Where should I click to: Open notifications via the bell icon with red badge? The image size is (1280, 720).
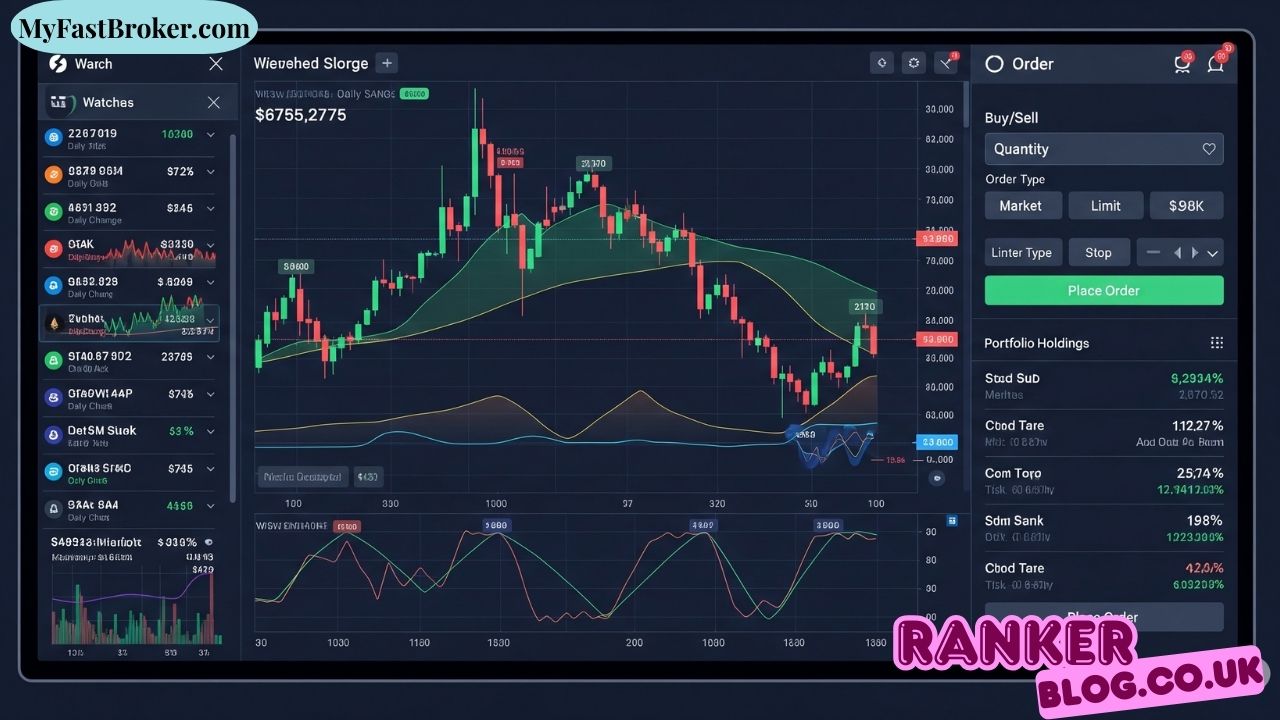pos(1216,63)
